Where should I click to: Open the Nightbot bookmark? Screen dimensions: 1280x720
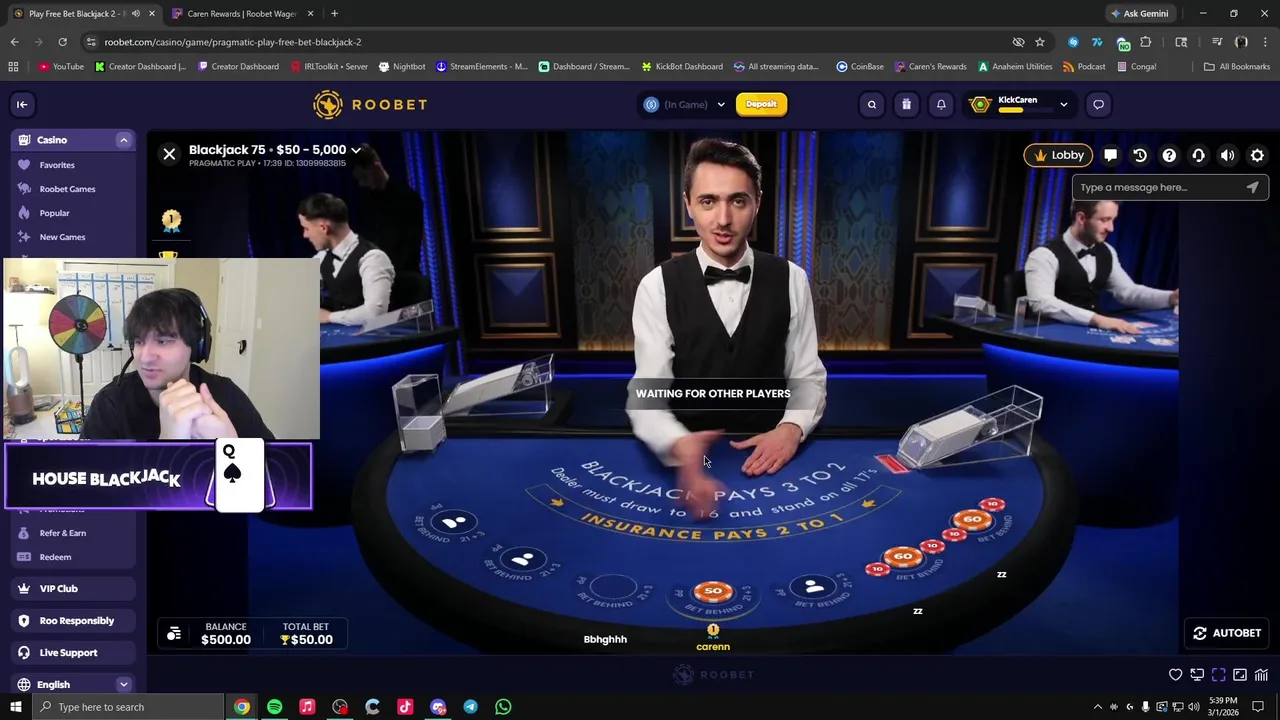pos(402,67)
